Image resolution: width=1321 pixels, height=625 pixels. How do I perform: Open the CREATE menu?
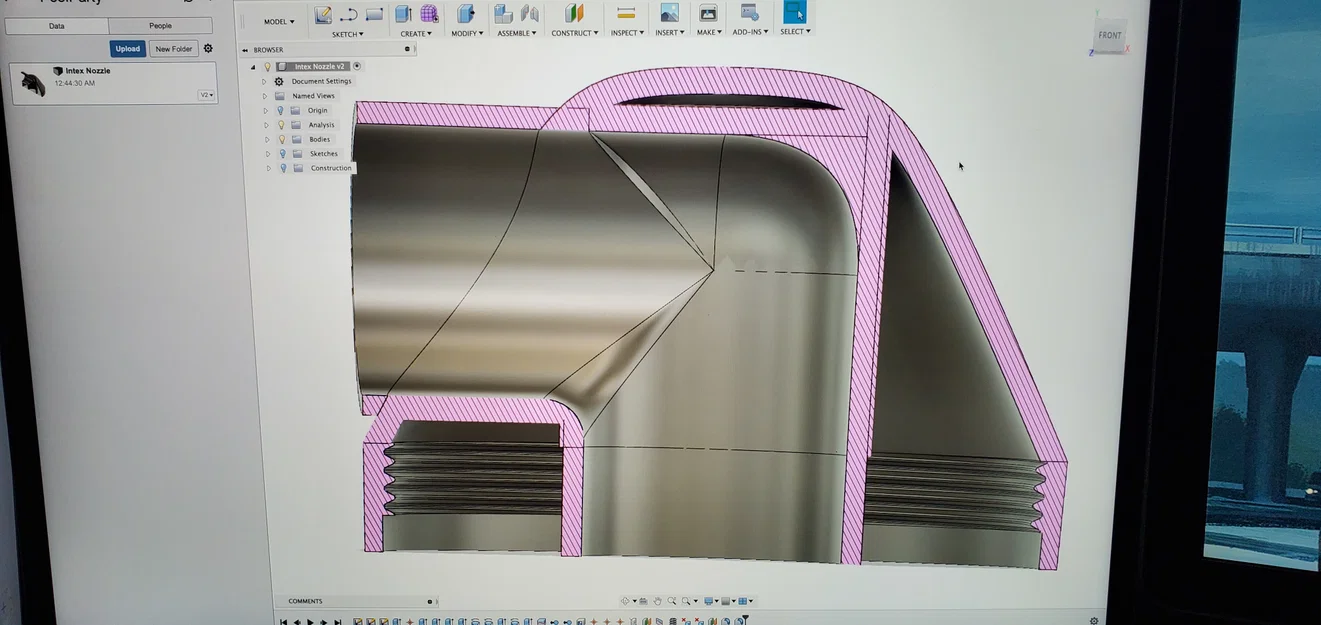[x=416, y=34]
